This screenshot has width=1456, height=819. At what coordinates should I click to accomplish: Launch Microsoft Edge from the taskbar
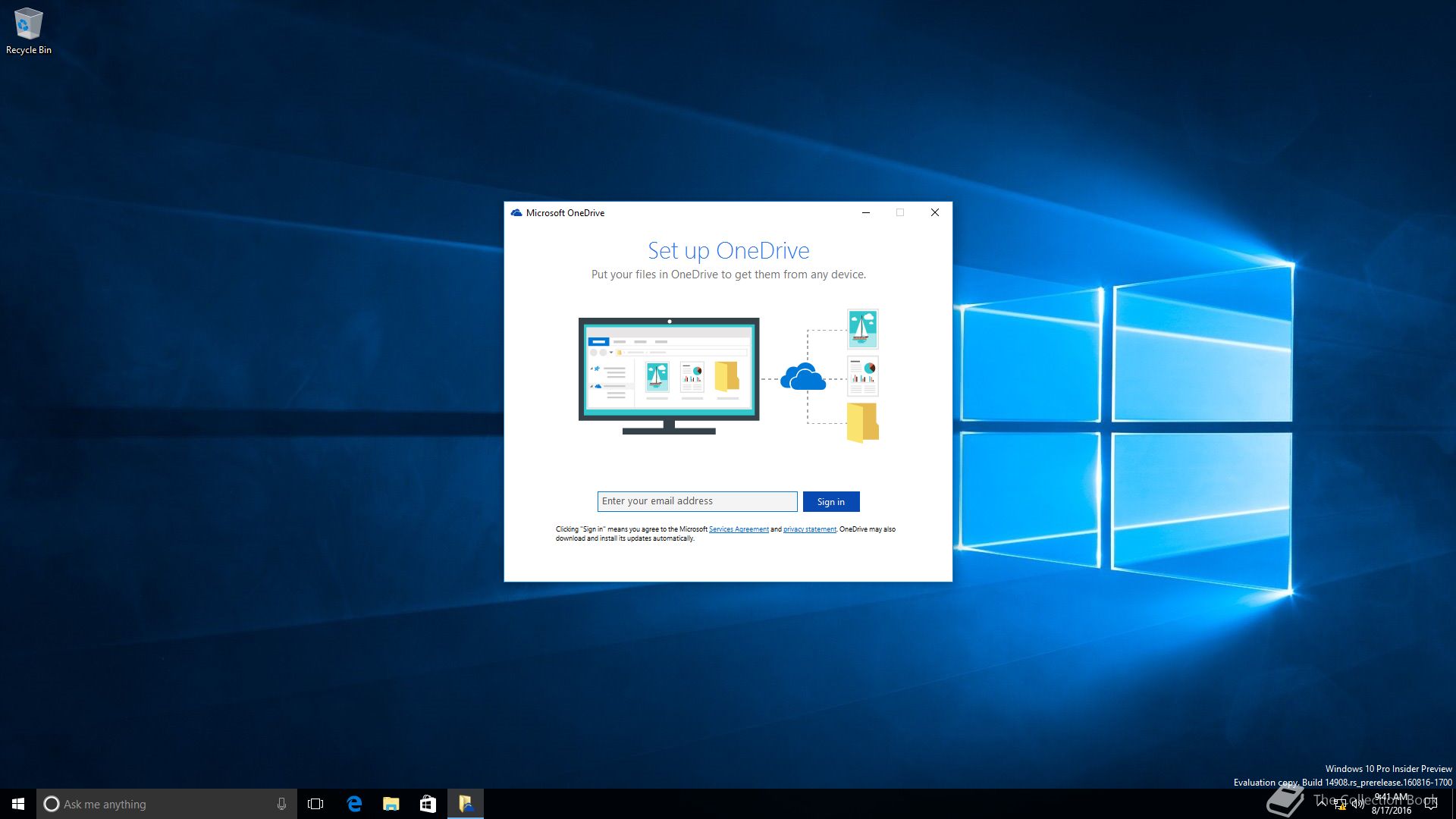[353, 804]
